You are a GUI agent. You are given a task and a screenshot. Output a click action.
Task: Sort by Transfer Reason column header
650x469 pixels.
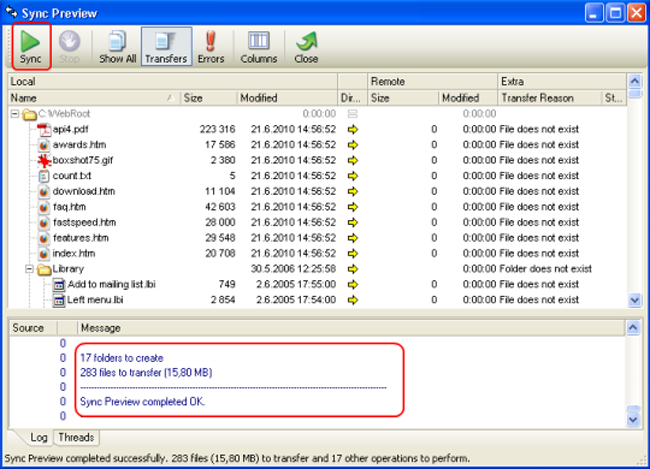[x=549, y=98]
